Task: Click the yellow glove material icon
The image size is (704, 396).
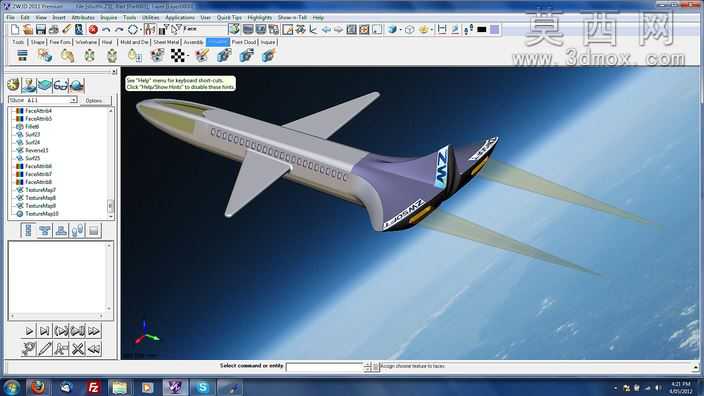Action: click(67, 56)
